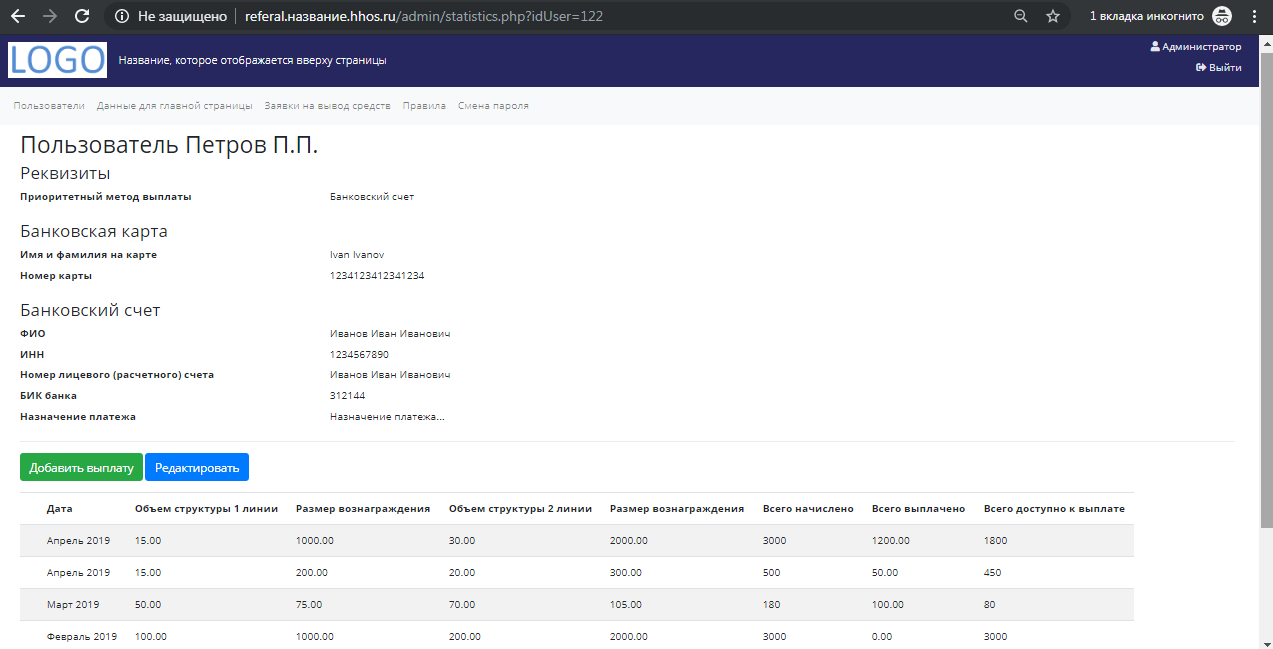
Task: Go back with the browser back arrow
Action: pos(18,16)
